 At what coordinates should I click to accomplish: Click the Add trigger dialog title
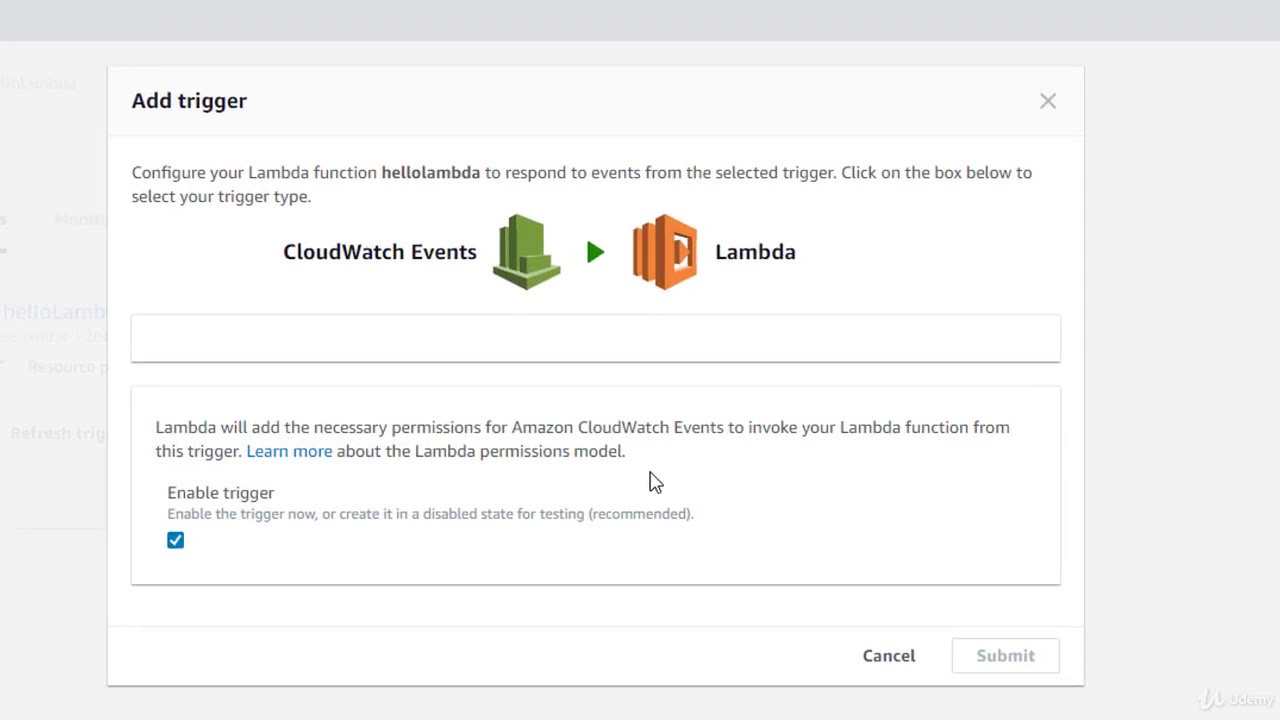tap(189, 101)
